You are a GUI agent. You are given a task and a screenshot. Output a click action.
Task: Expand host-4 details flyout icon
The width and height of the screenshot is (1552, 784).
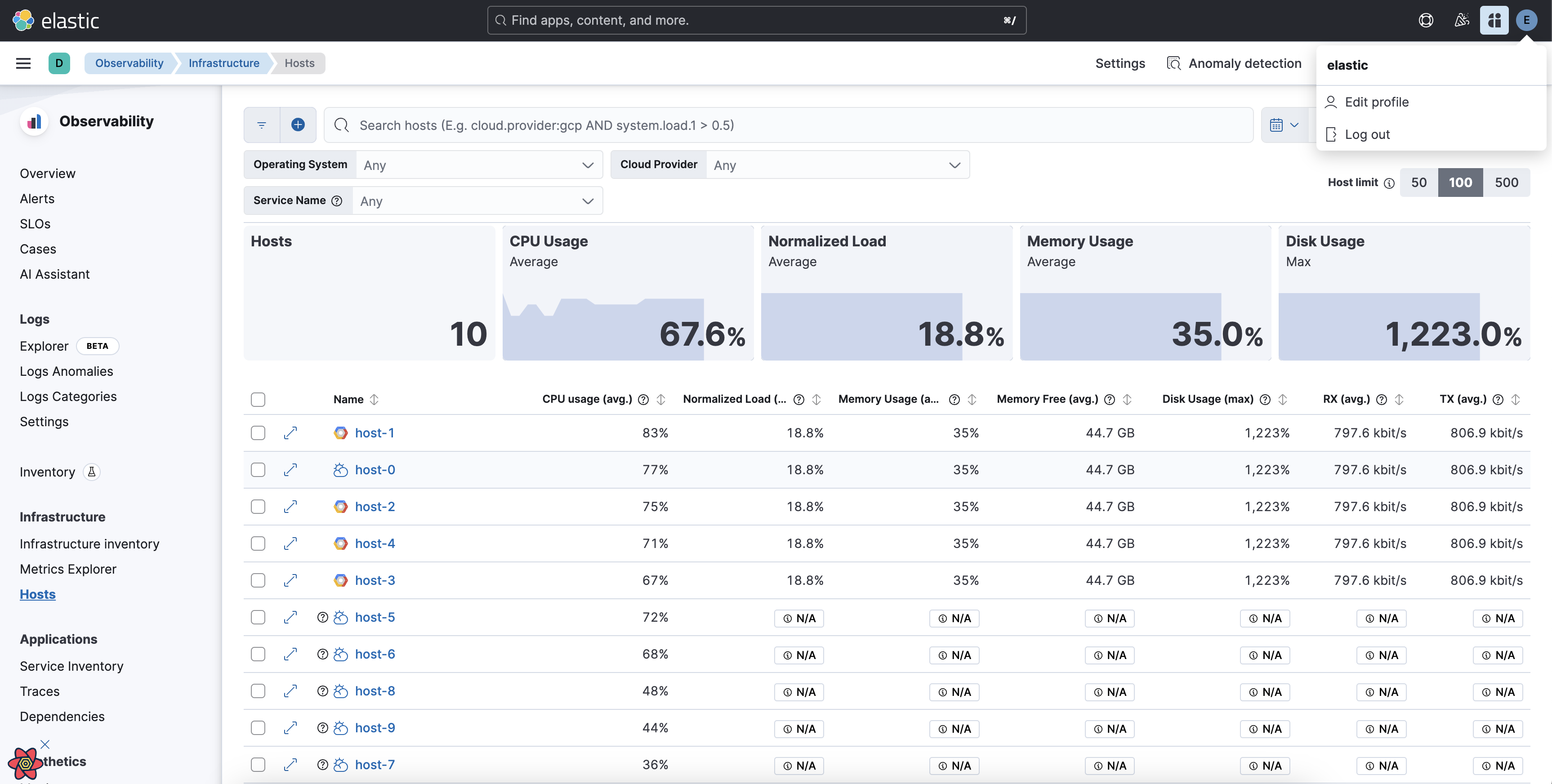coord(290,543)
